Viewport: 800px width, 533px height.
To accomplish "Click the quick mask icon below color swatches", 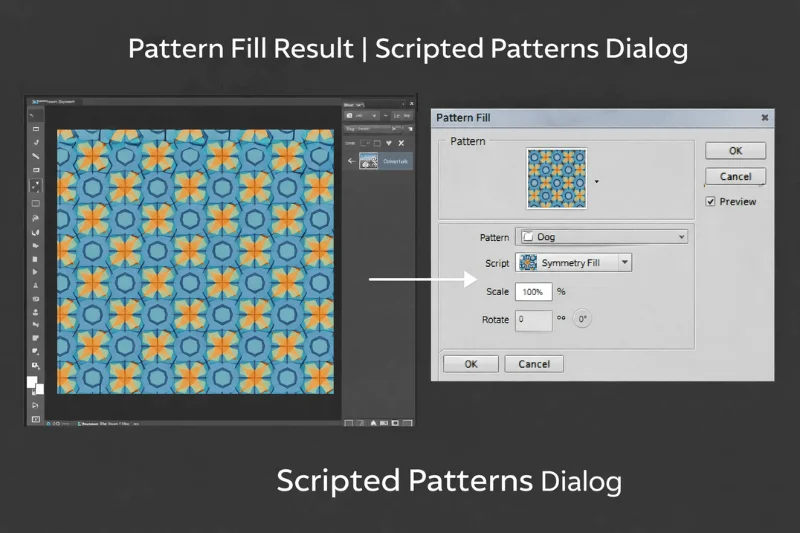I will (x=35, y=405).
